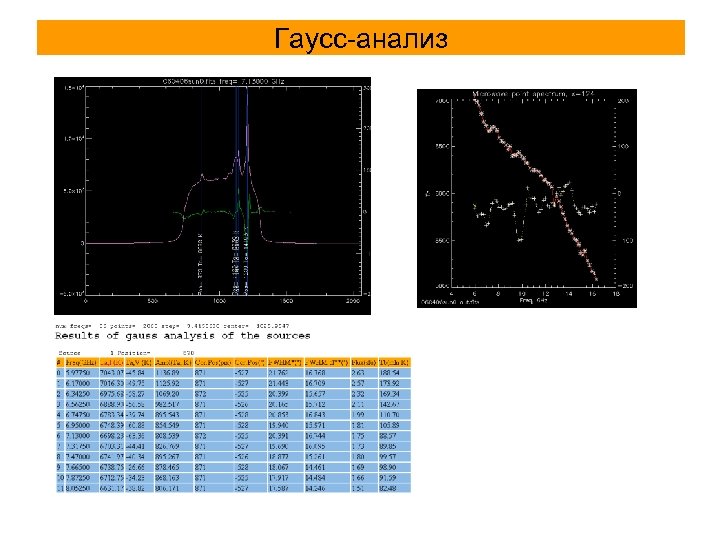Click the left plot's title text
The image size is (720, 540).
224,82
